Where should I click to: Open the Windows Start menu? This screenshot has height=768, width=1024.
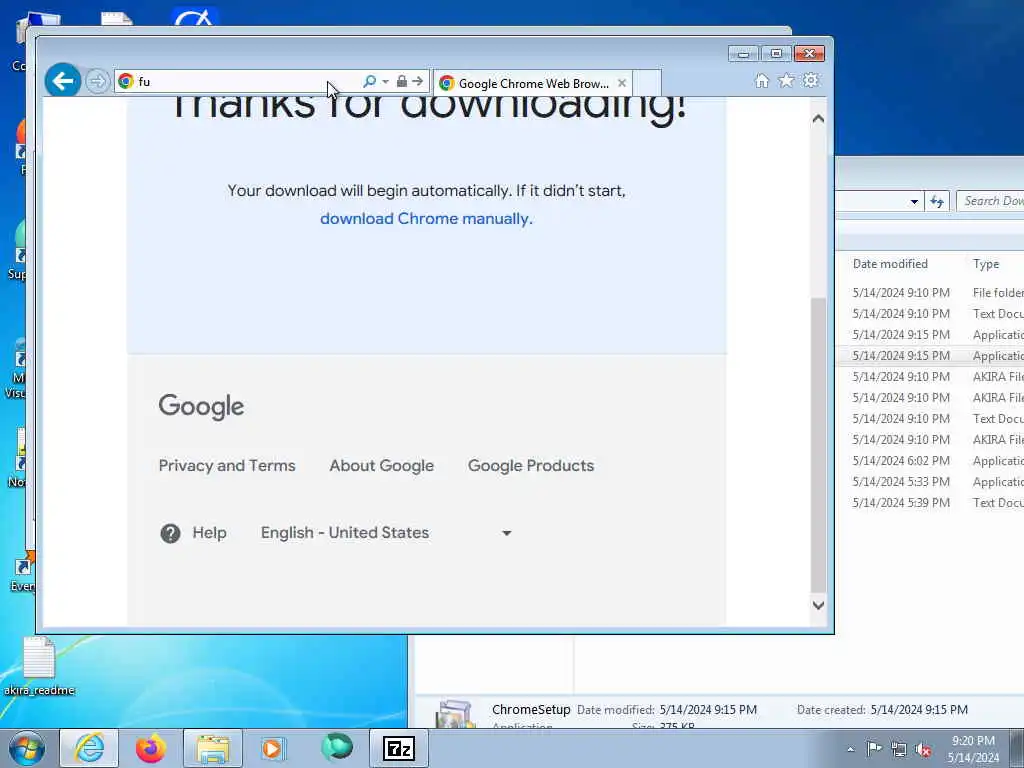(x=27, y=748)
